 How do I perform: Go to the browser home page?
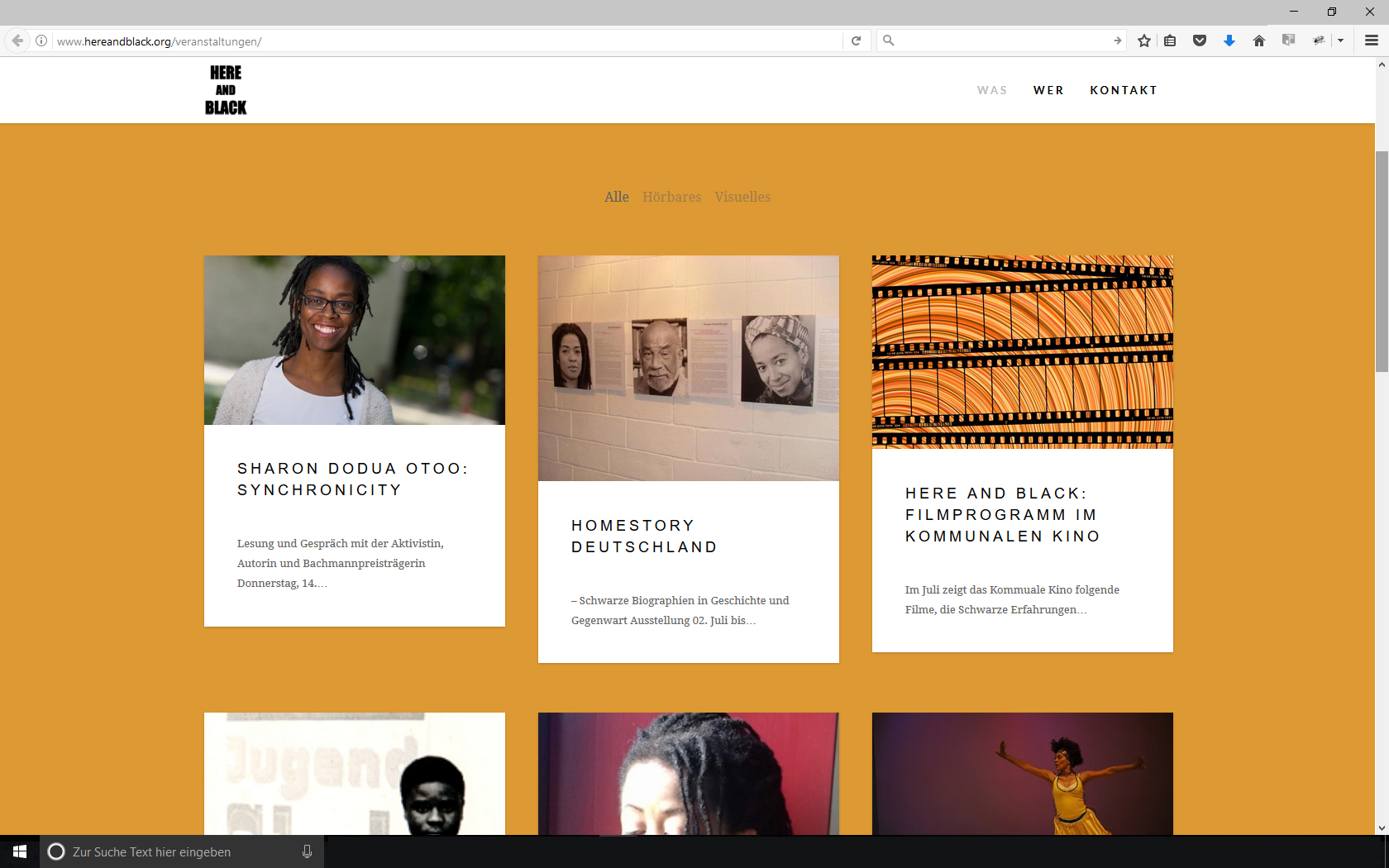[x=1258, y=41]
